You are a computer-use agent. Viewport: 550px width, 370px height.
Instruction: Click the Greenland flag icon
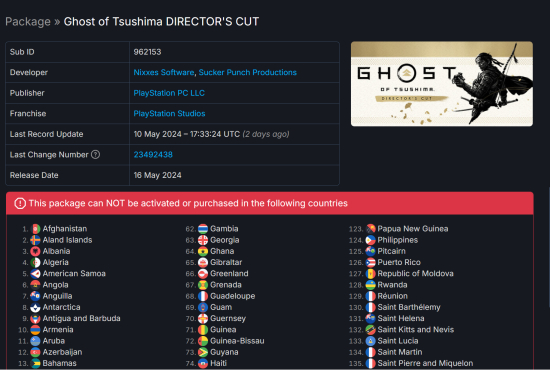tap(203, 274)
